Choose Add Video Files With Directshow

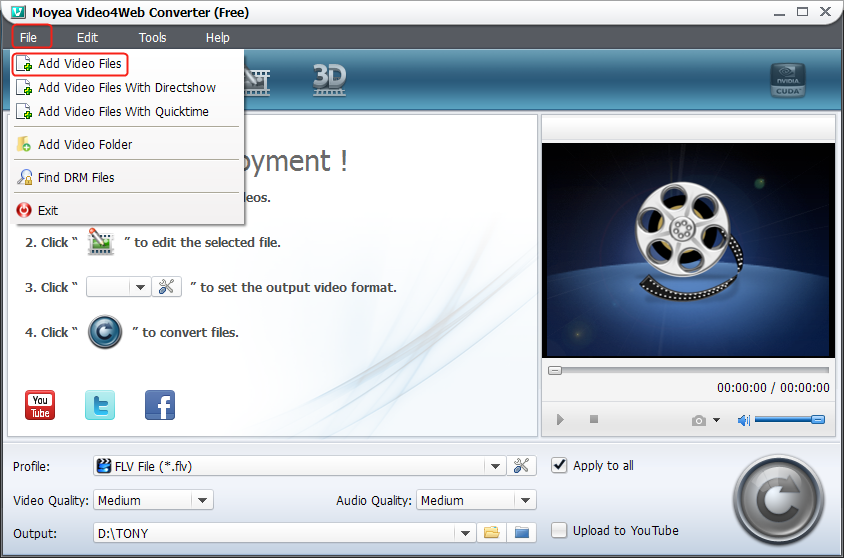point(127,88)
